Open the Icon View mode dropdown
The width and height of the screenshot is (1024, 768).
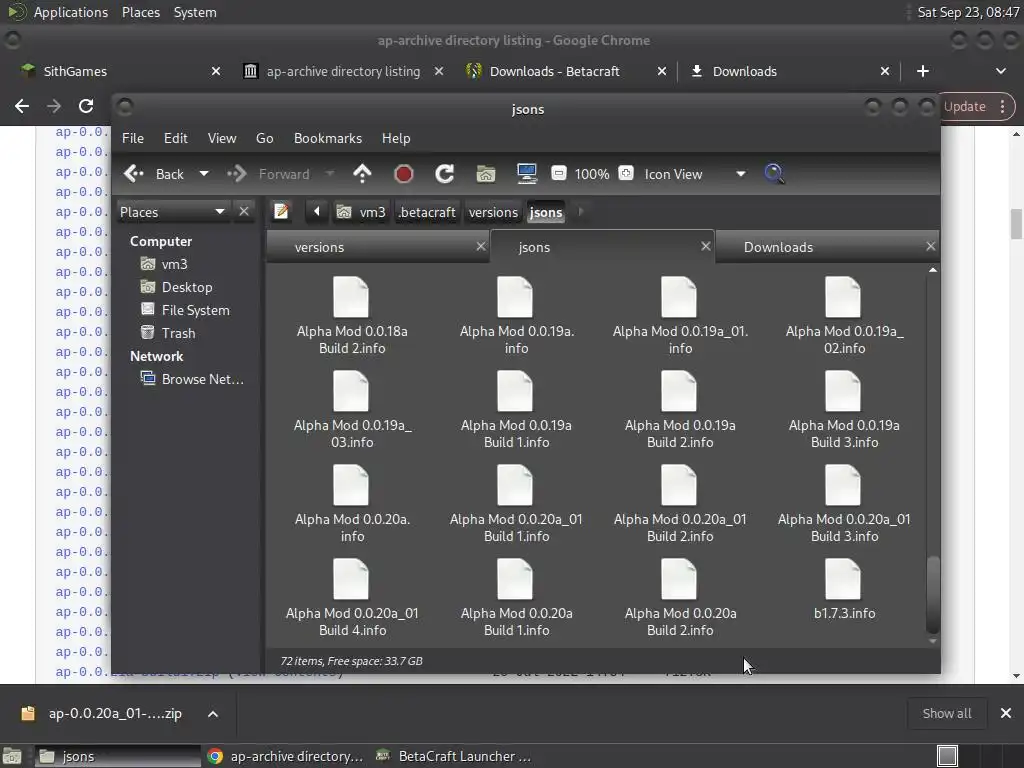pyautogui.click(x=695, y=174)
